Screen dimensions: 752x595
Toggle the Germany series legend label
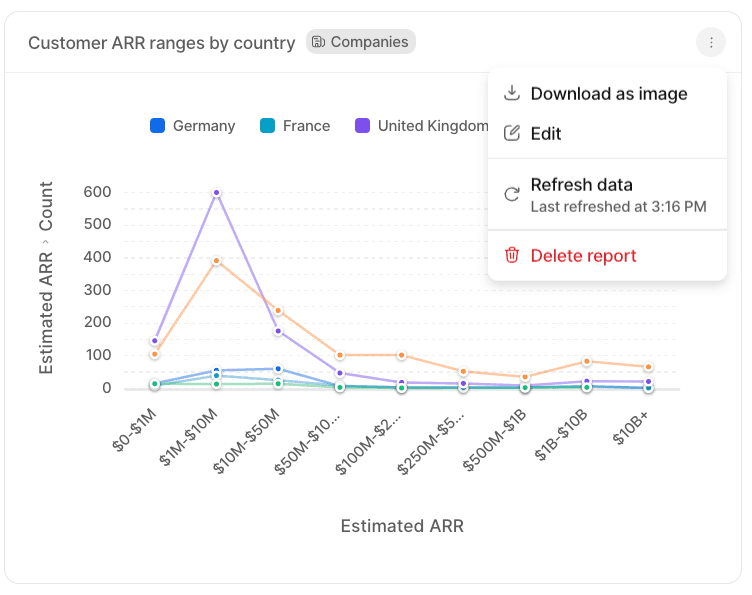[203, 126]
